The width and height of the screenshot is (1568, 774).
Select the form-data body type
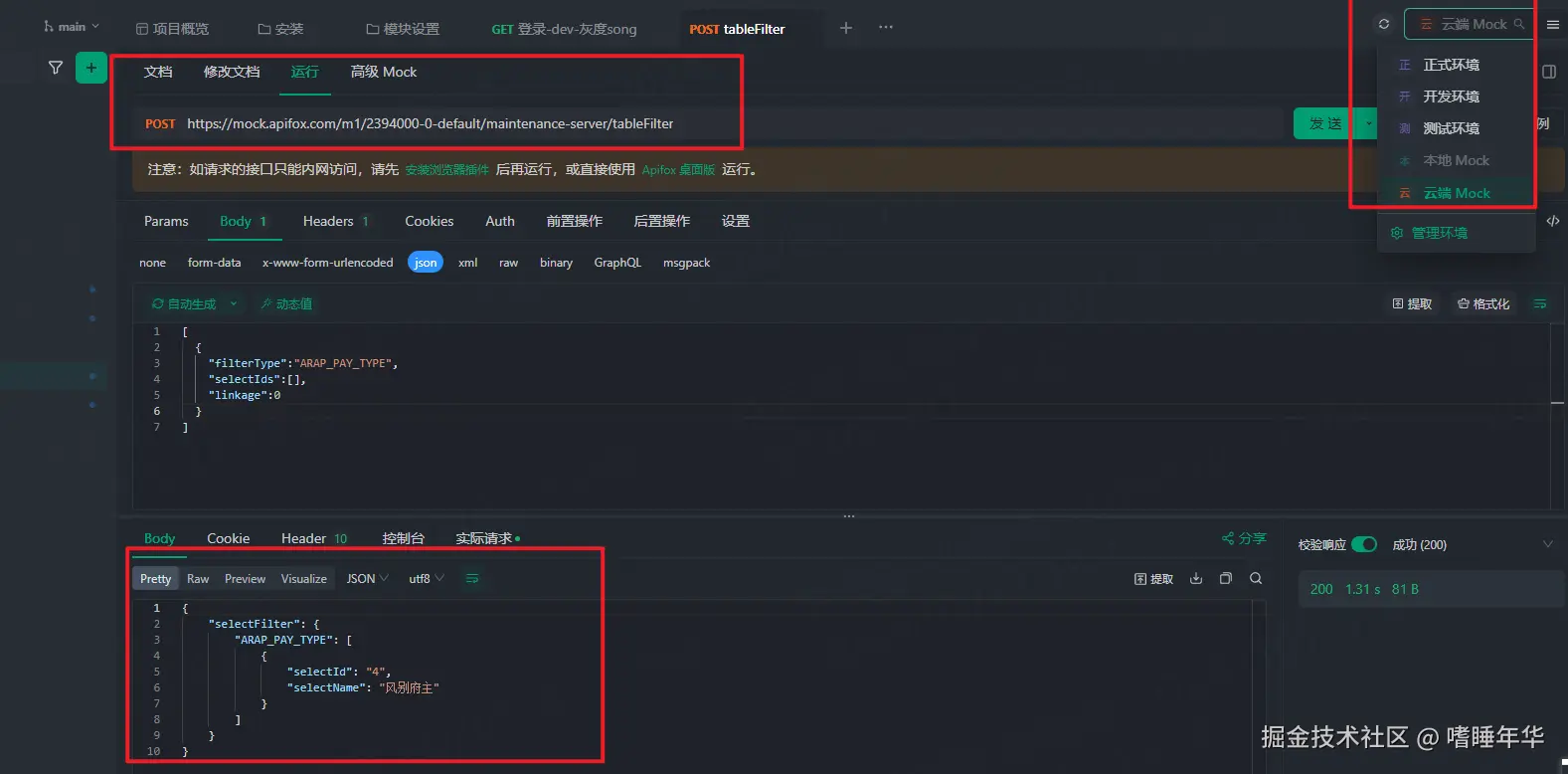coord(214,263)
